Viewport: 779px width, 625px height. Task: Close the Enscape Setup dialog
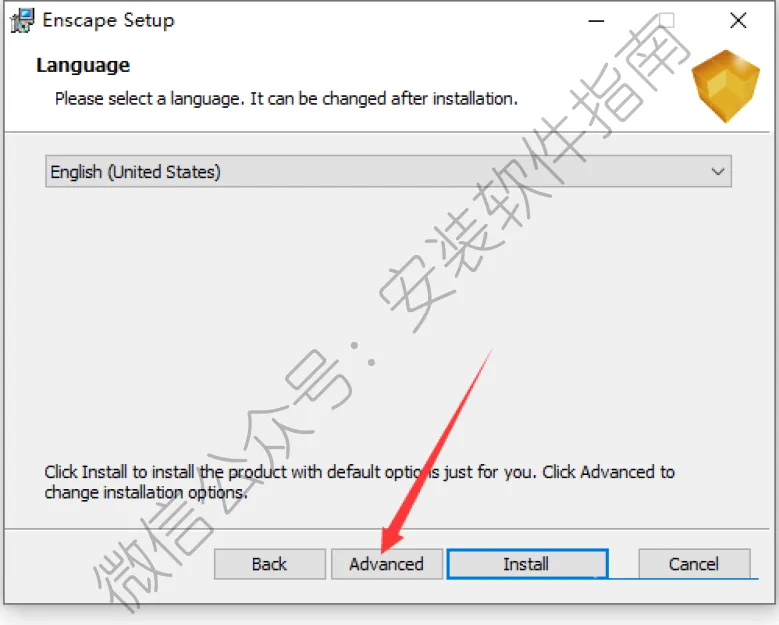(x=738, y=21)
